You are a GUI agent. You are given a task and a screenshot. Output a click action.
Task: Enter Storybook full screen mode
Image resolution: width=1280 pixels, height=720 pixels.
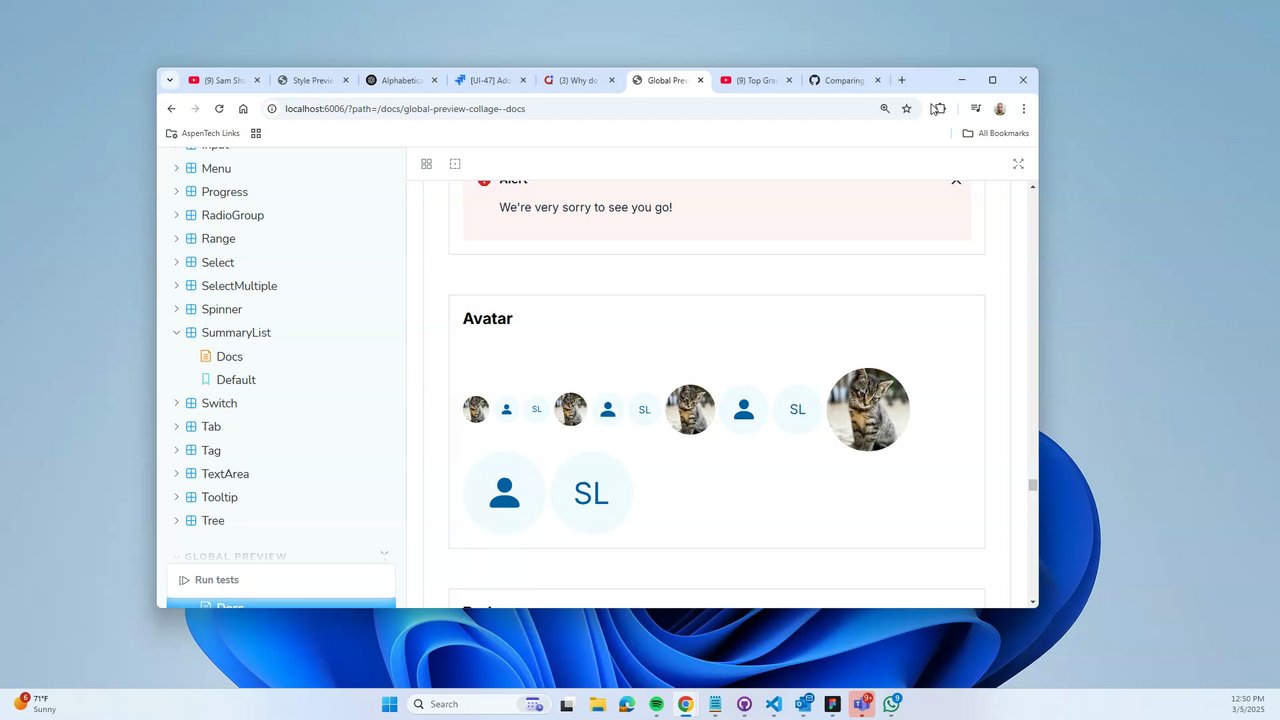tap(1018, 164)
